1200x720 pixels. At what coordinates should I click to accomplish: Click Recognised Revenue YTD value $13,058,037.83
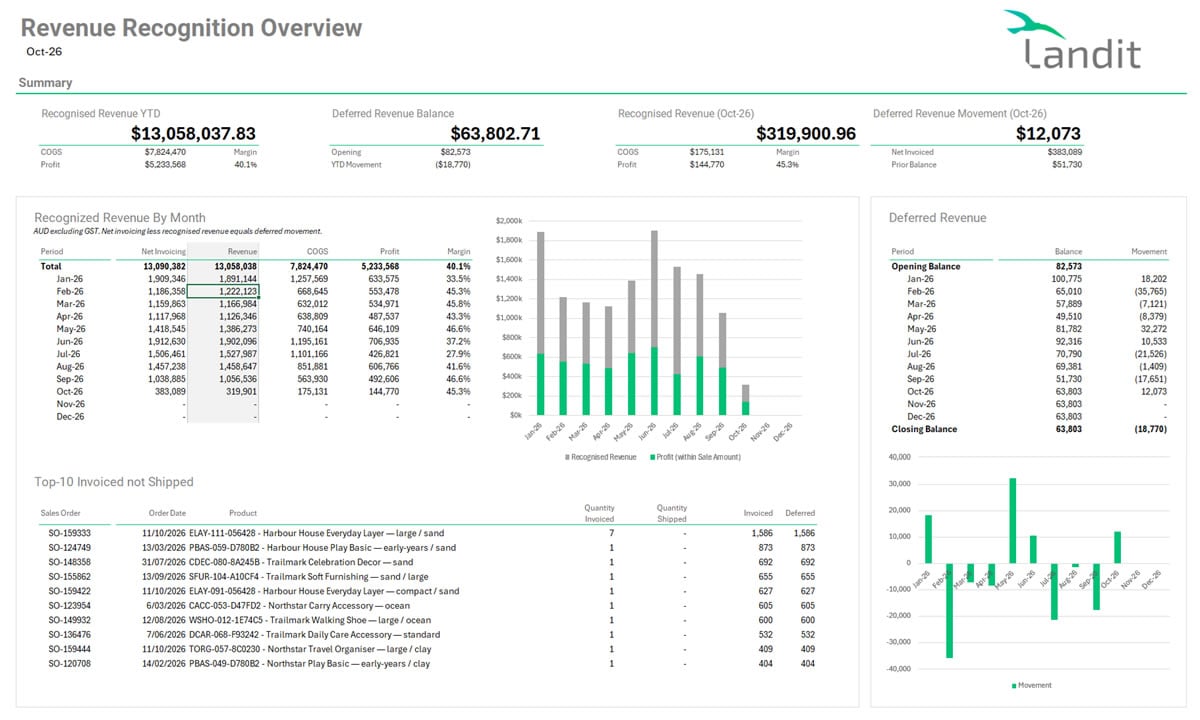pos(193,133)
